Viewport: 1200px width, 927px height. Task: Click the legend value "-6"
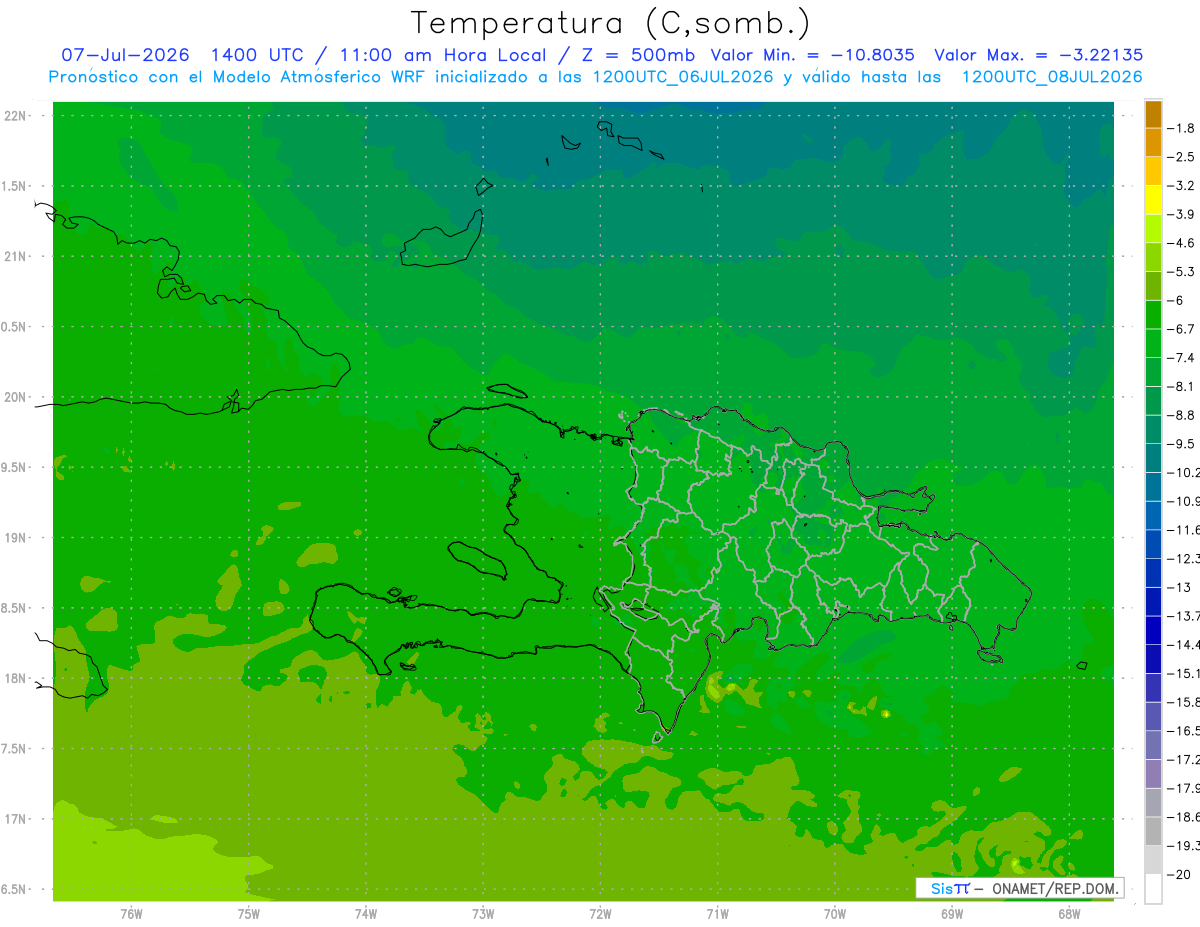[1177, 300]
